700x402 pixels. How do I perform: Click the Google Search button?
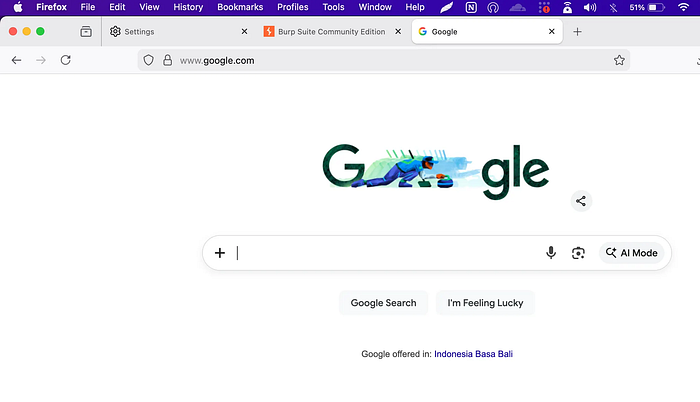pos(383,303)
